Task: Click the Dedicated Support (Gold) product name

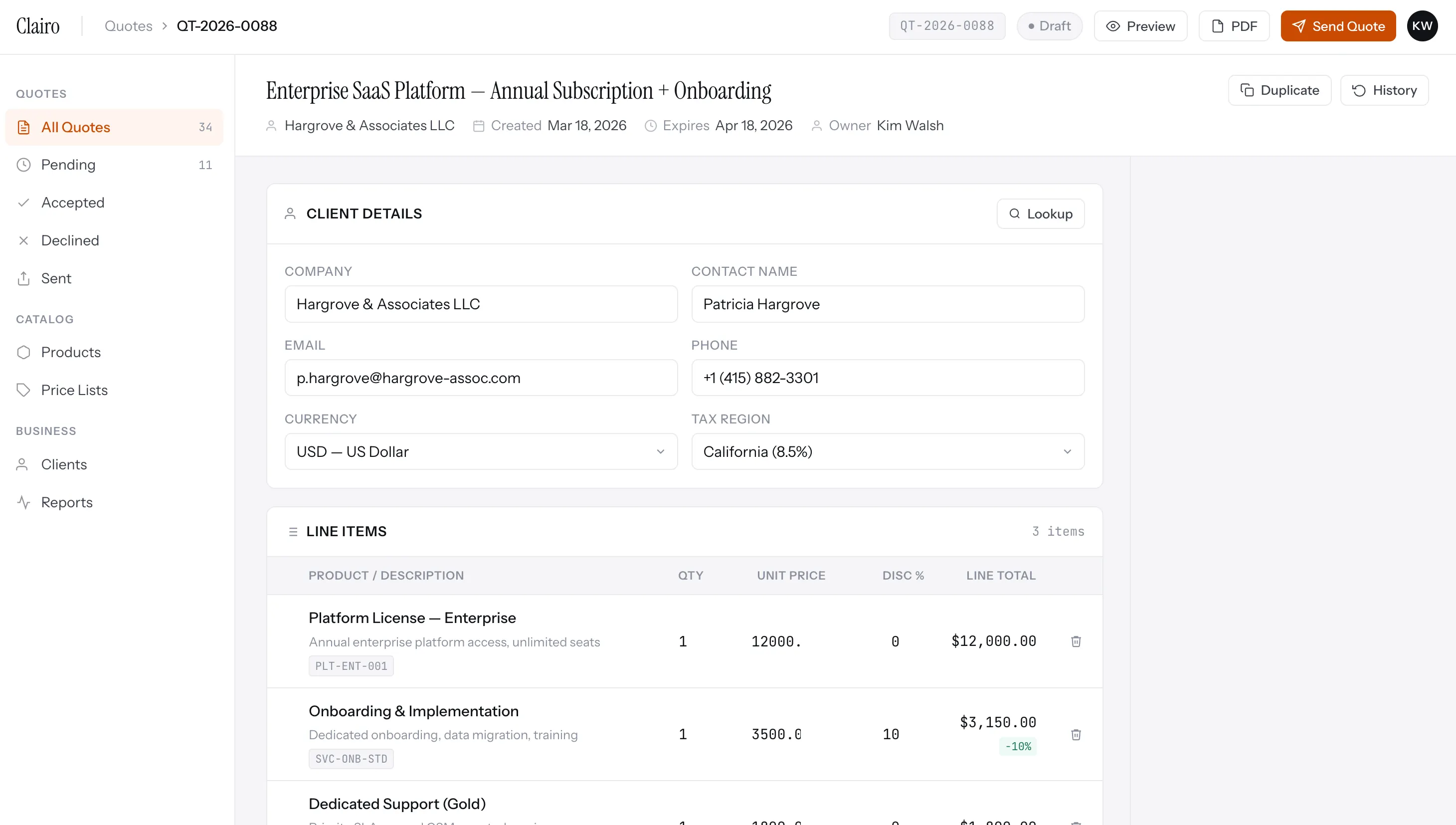Action: click(397, 804)
